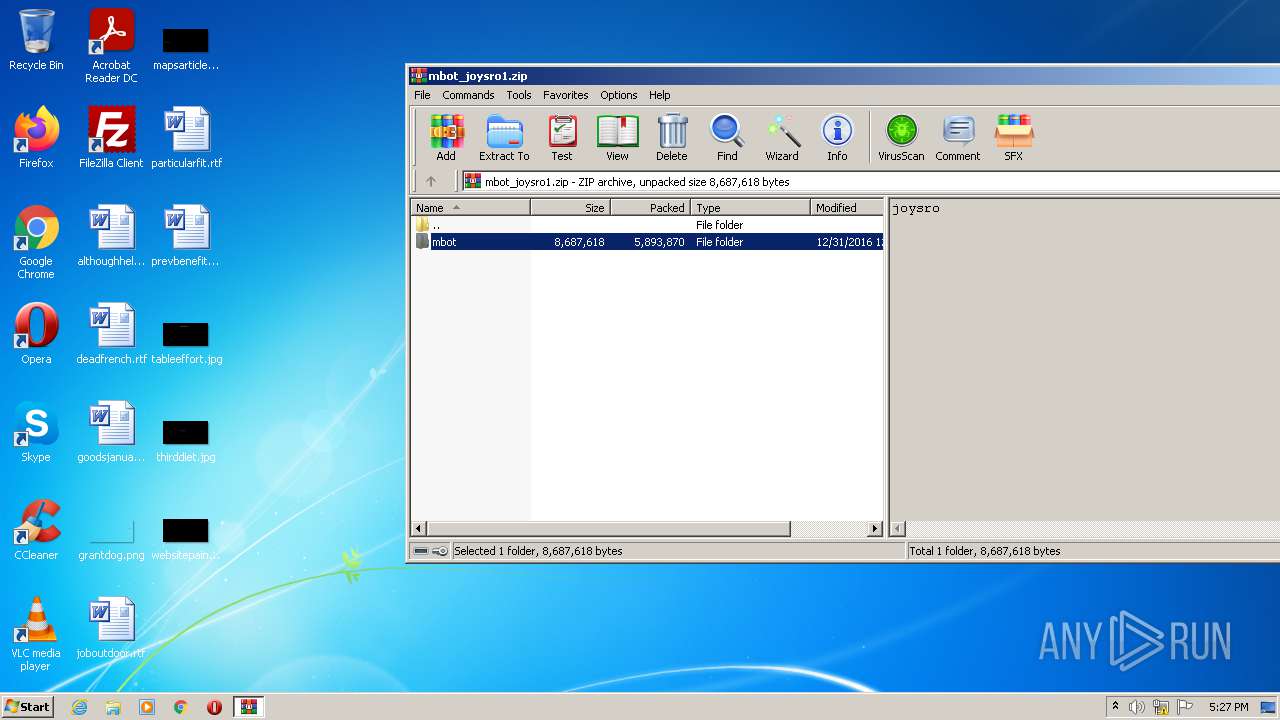Open the Options menu
The width and height of the screenshot is (1280, 720).
click(619, 95)
